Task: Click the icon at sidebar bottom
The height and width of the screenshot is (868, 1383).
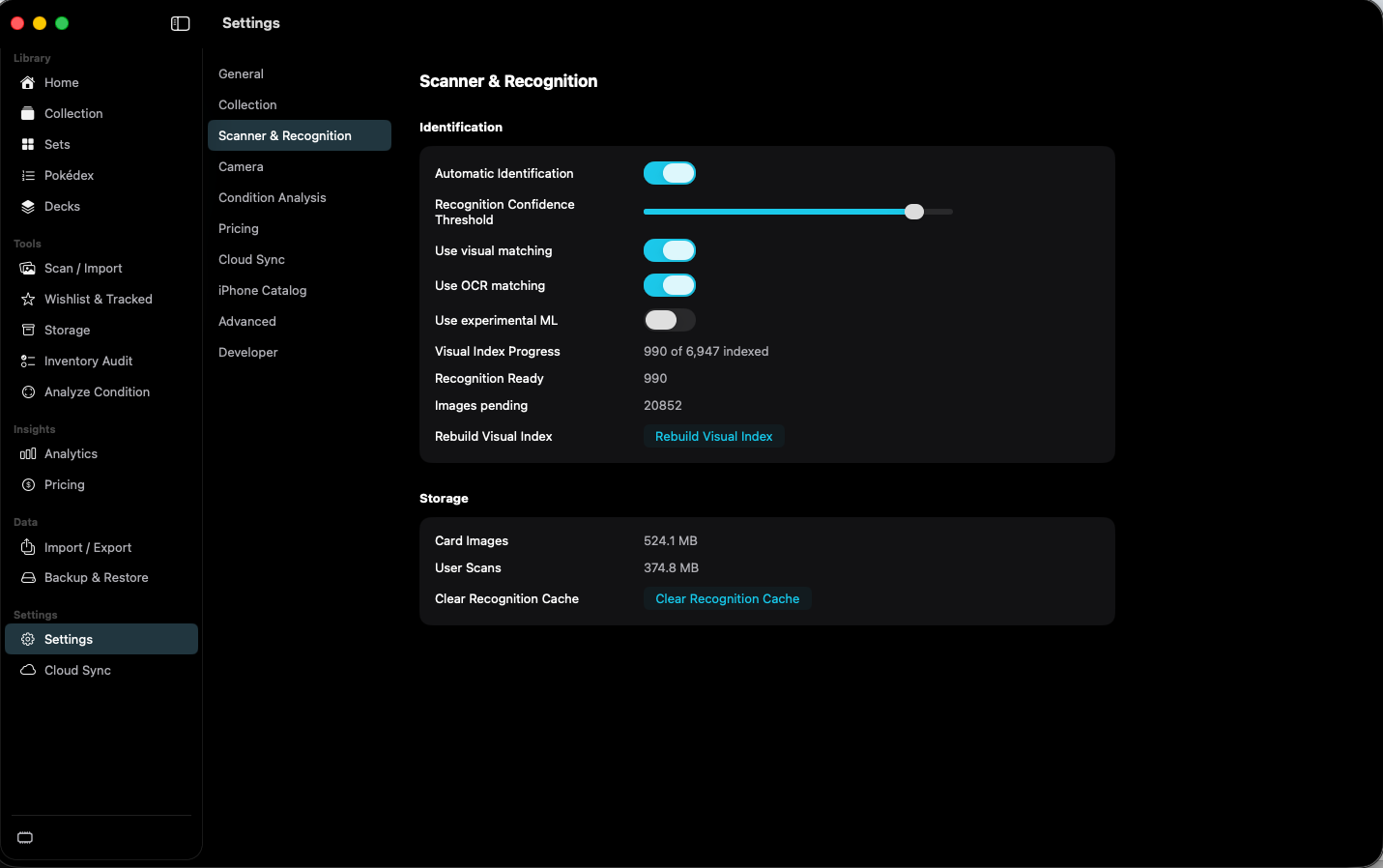Action: tap(25, 838)
